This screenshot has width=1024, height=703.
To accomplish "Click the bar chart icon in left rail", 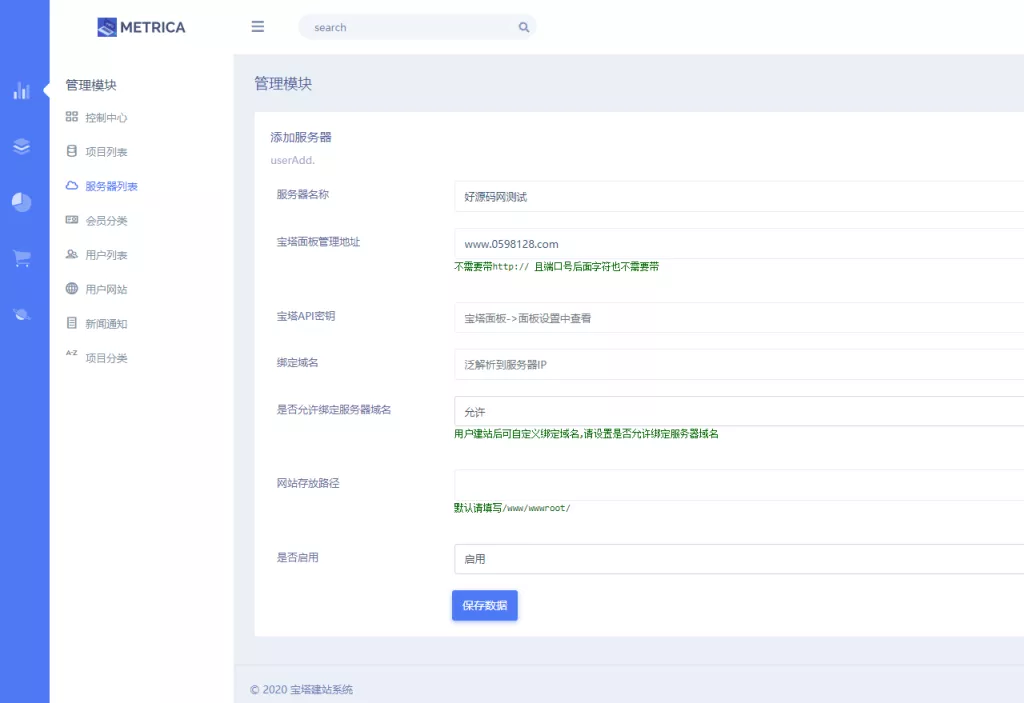I will (x=21, y=91).
